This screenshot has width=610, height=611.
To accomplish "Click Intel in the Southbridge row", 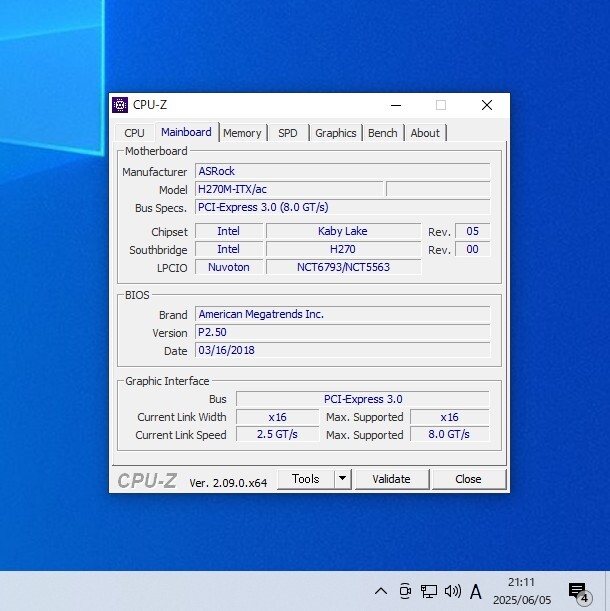I will 229,249.
